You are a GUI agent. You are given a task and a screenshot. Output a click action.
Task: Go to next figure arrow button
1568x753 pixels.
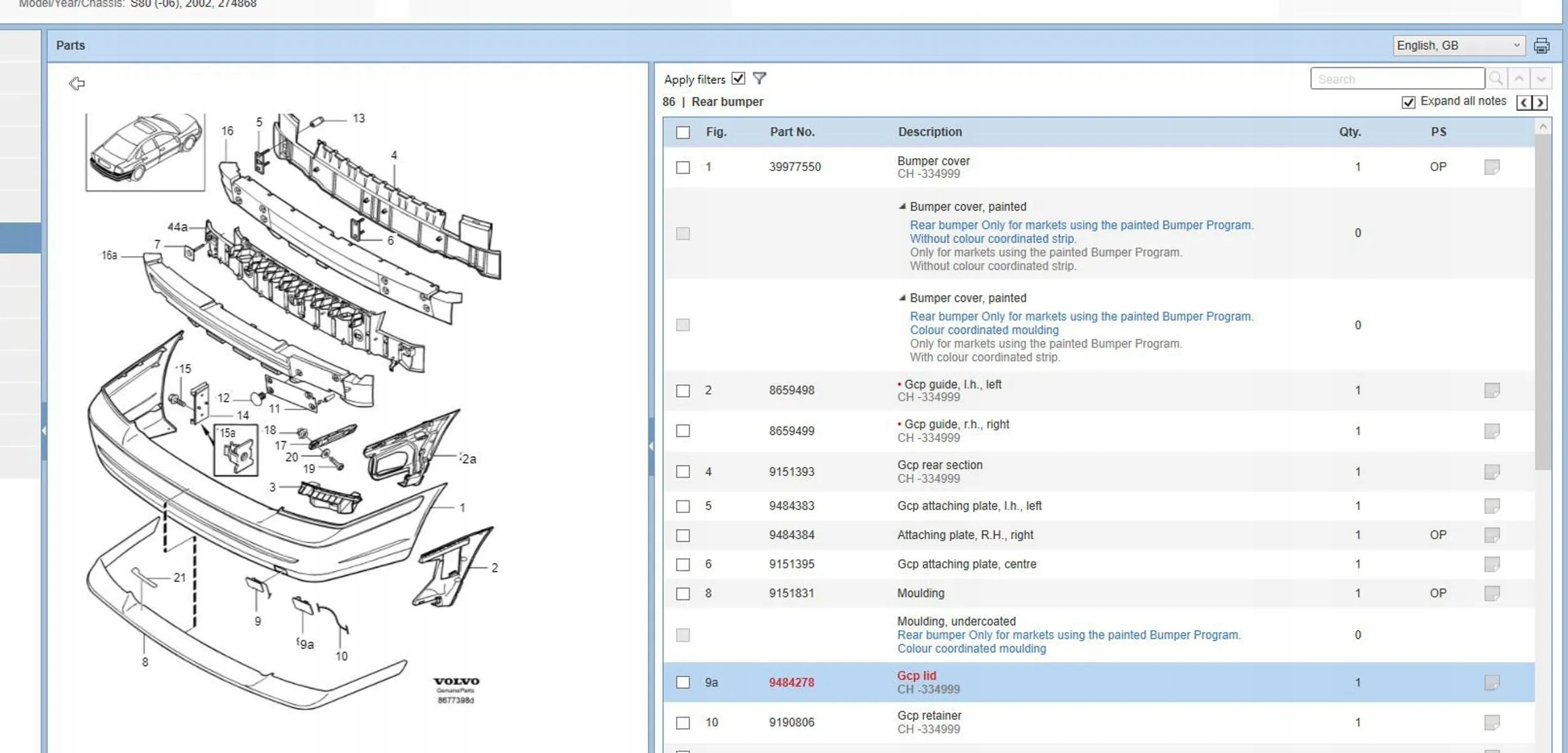[x=1540, y=102]
